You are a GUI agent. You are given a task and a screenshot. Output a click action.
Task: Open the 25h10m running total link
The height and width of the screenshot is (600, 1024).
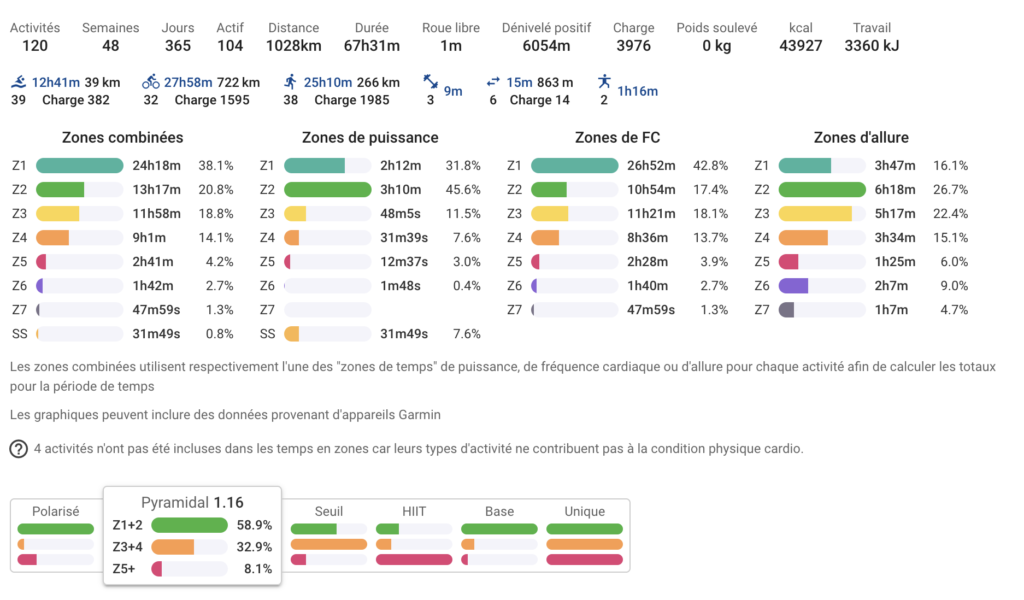pos(328,82)
